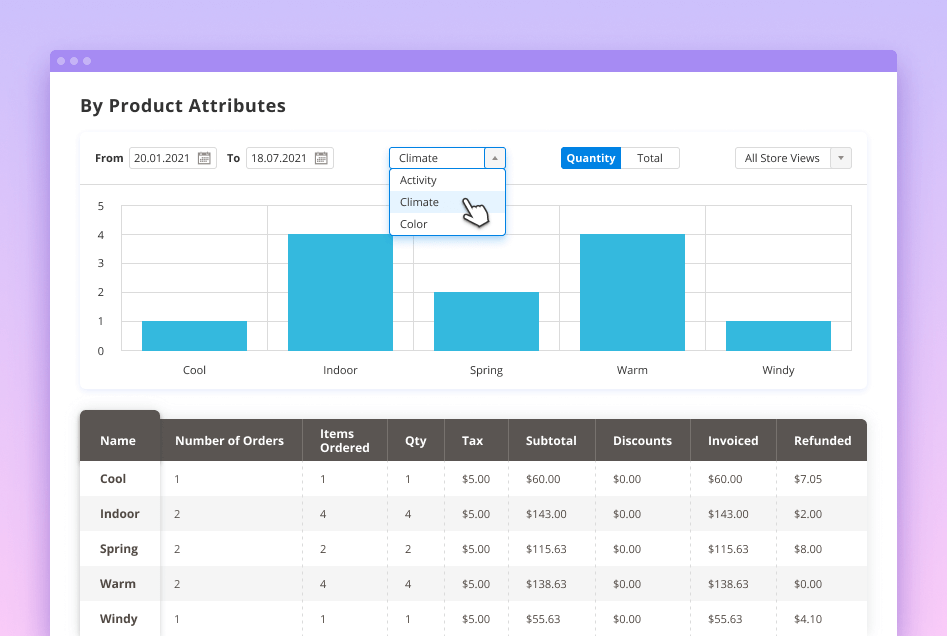Pick the Climate option in the list

click(419, 202)
